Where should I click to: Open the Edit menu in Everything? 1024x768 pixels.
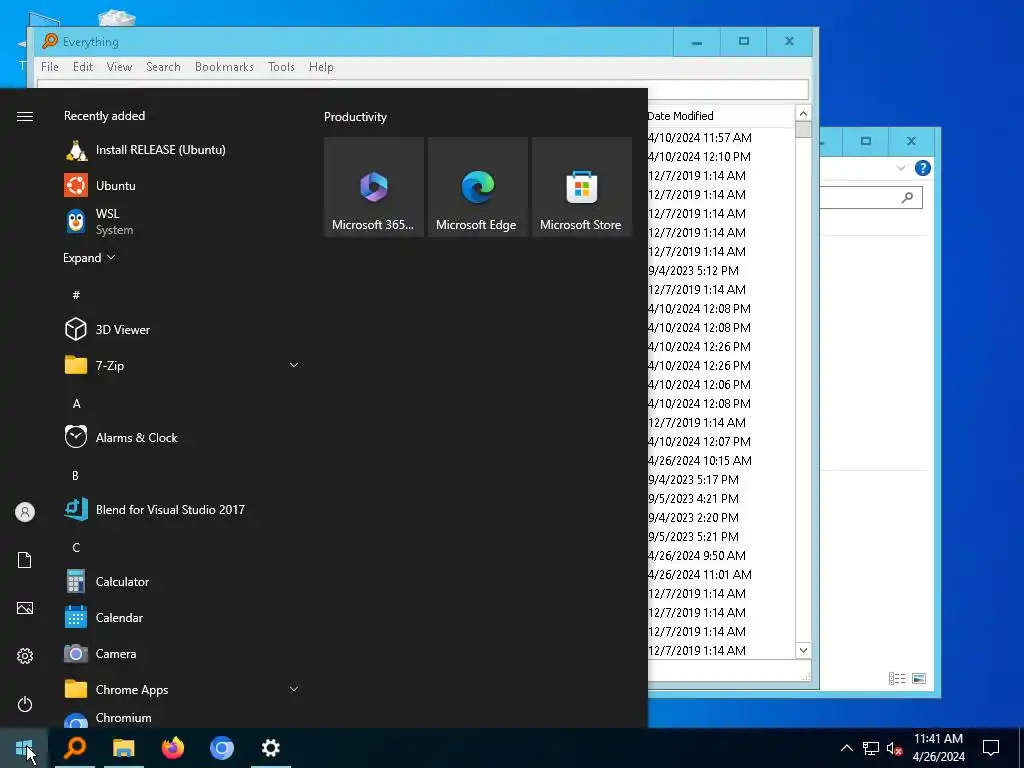pyautogui.click(x=83, y=67)
